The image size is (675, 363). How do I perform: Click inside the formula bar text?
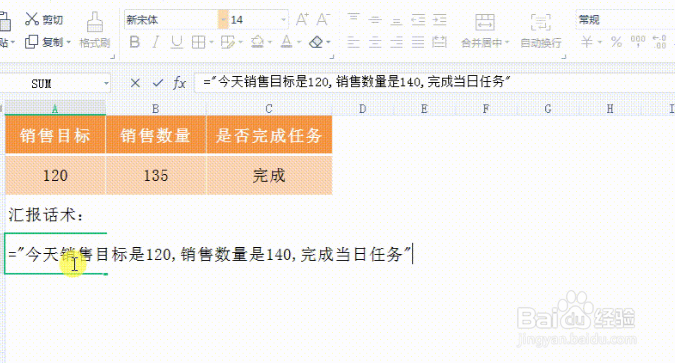(x=357, y=81)
